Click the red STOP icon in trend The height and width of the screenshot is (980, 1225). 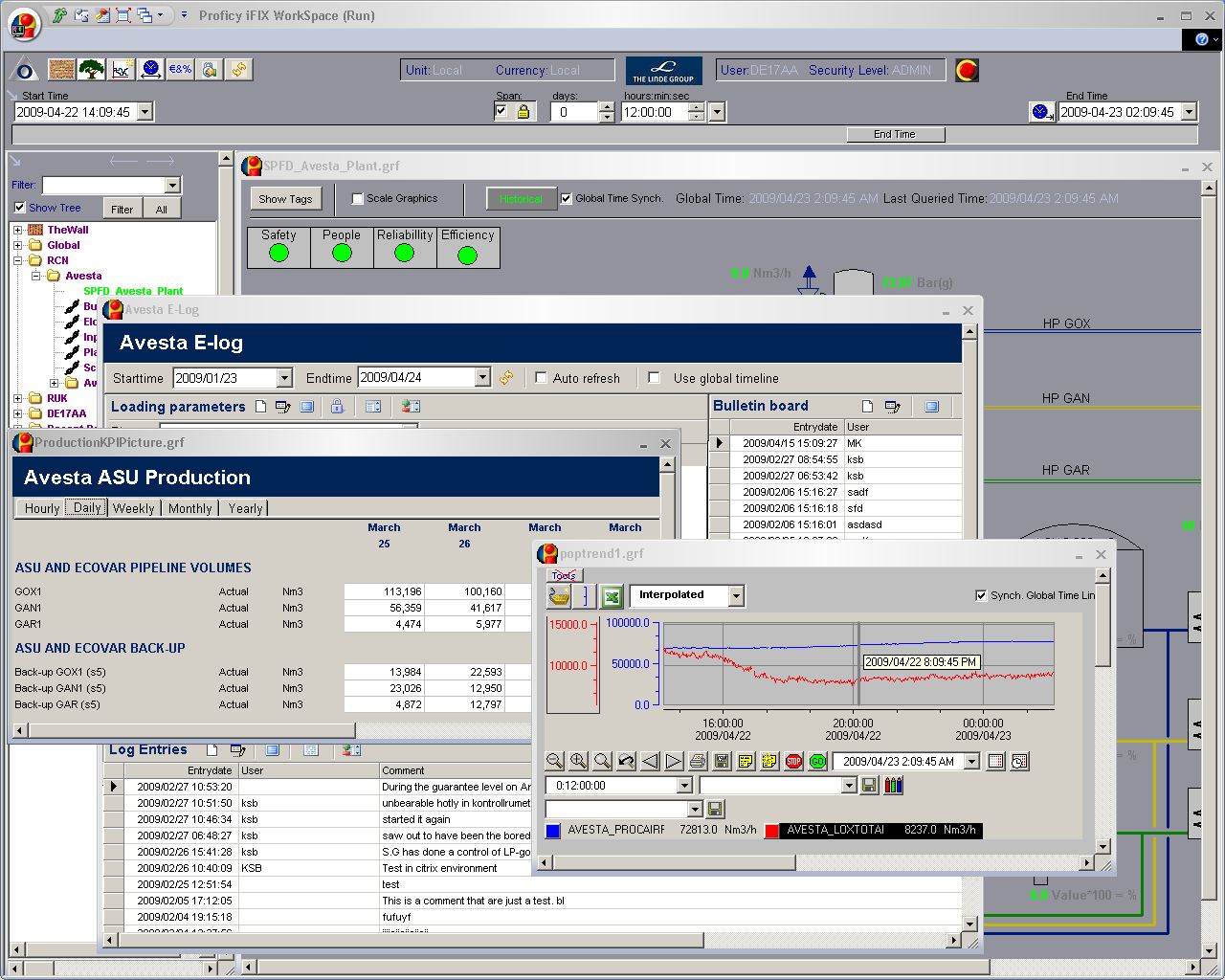(793, 762)
